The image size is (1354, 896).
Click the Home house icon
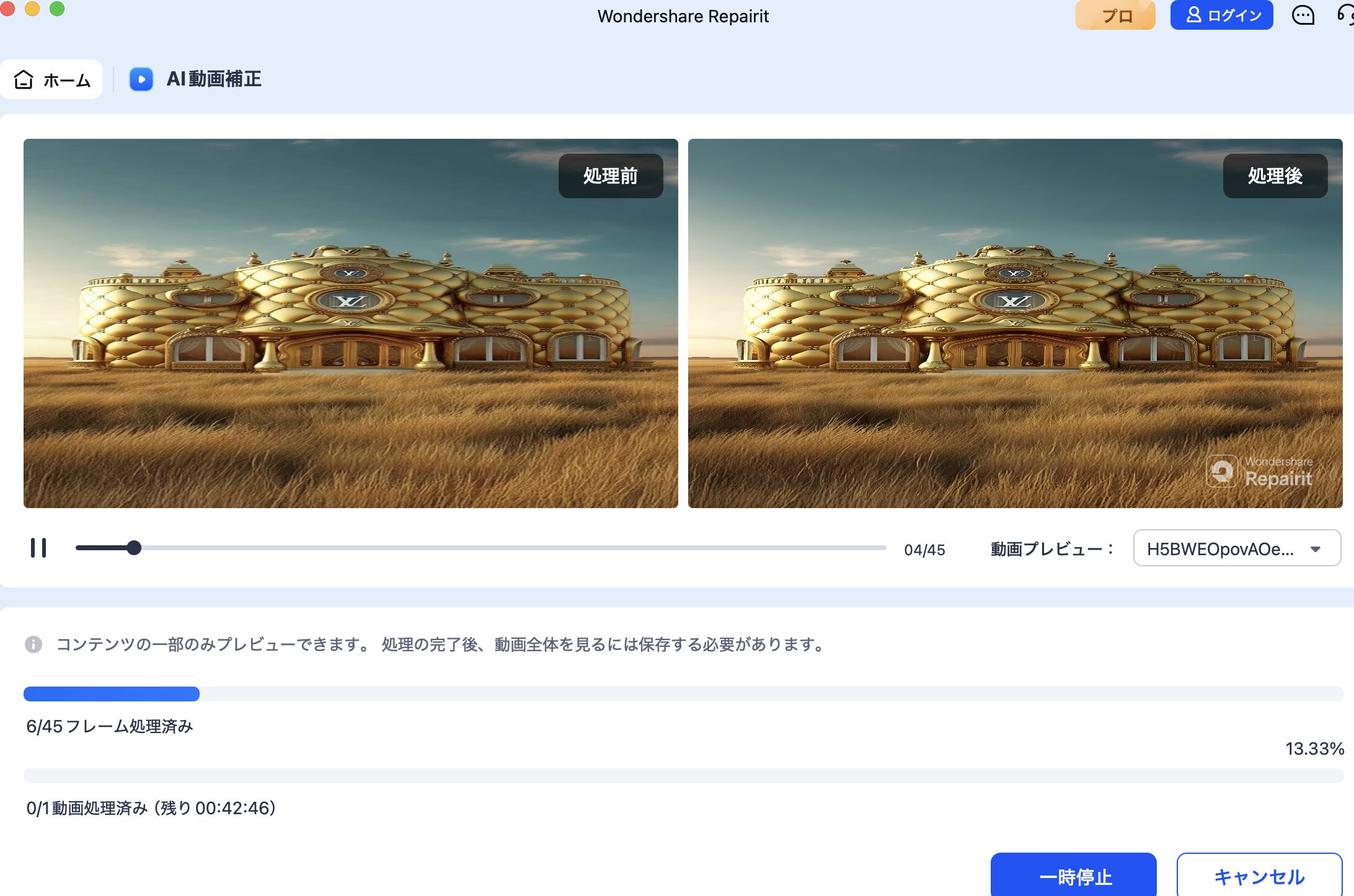[24, 79]
